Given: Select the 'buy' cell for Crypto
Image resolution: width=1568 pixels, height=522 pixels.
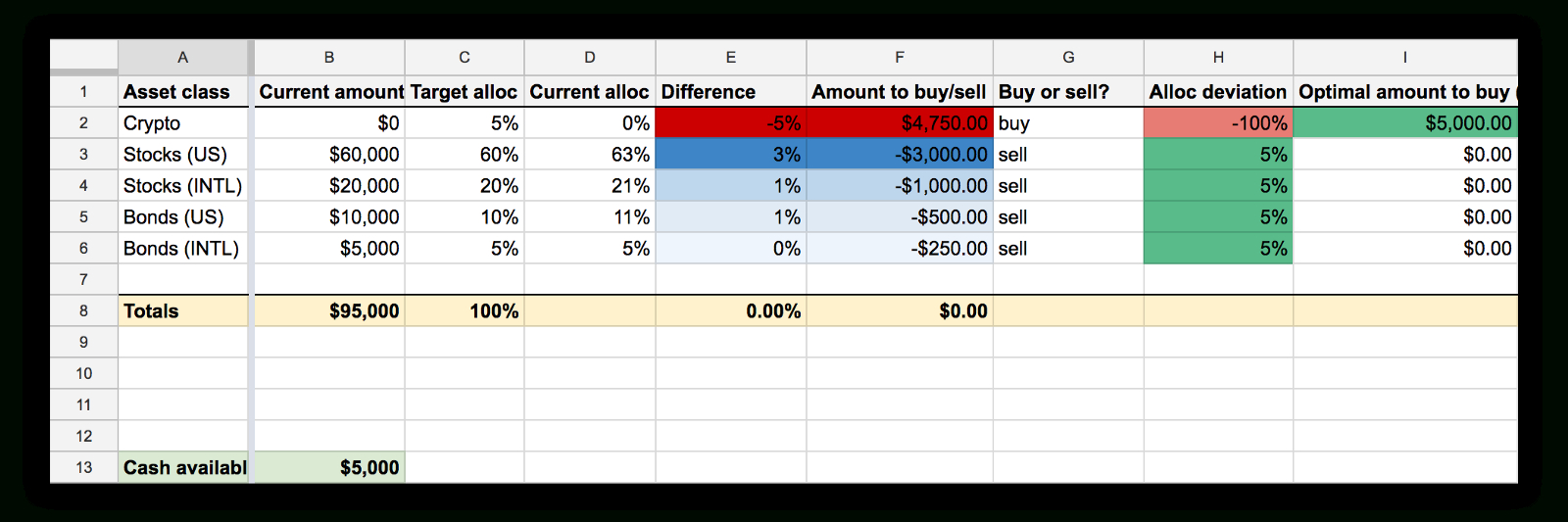Looking at the screenshot, I should click(x=1068, y=123).
